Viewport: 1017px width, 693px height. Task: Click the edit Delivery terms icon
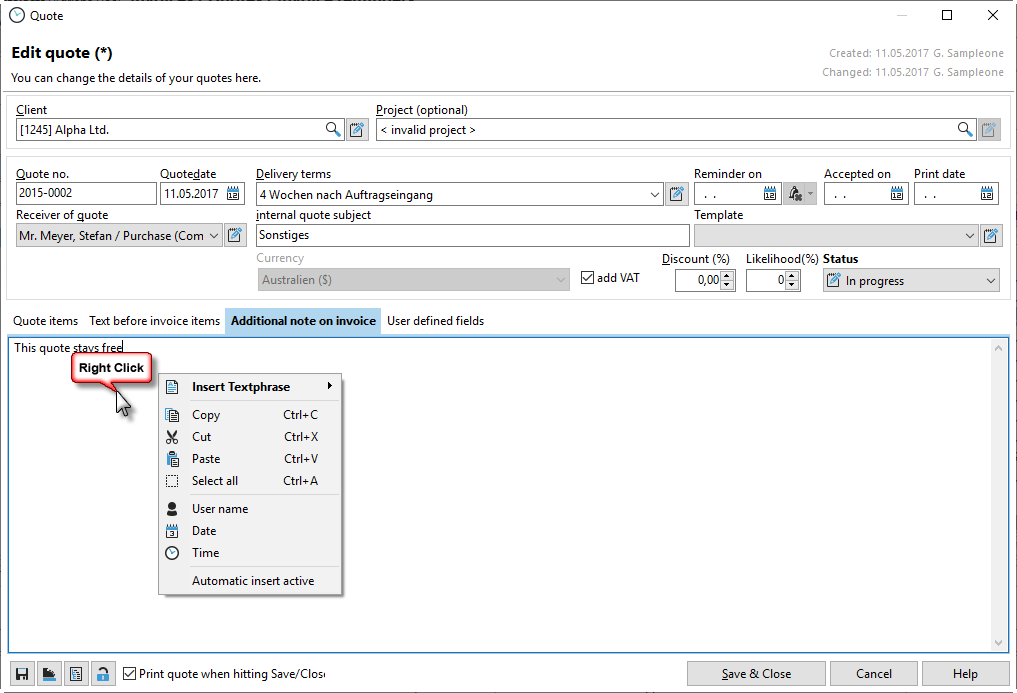point(677,194)
